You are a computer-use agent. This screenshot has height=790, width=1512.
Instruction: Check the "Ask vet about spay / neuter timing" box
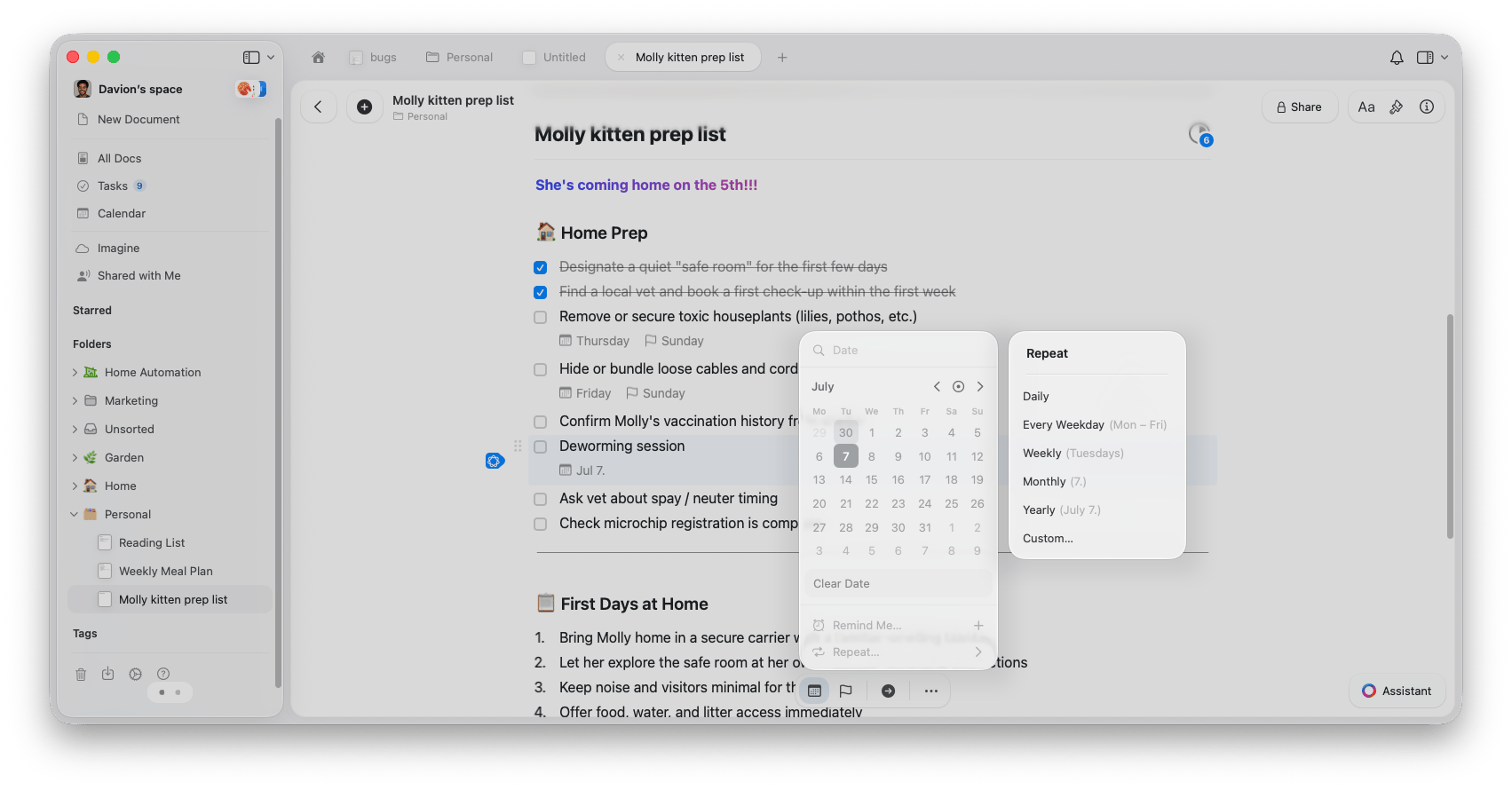540,499
